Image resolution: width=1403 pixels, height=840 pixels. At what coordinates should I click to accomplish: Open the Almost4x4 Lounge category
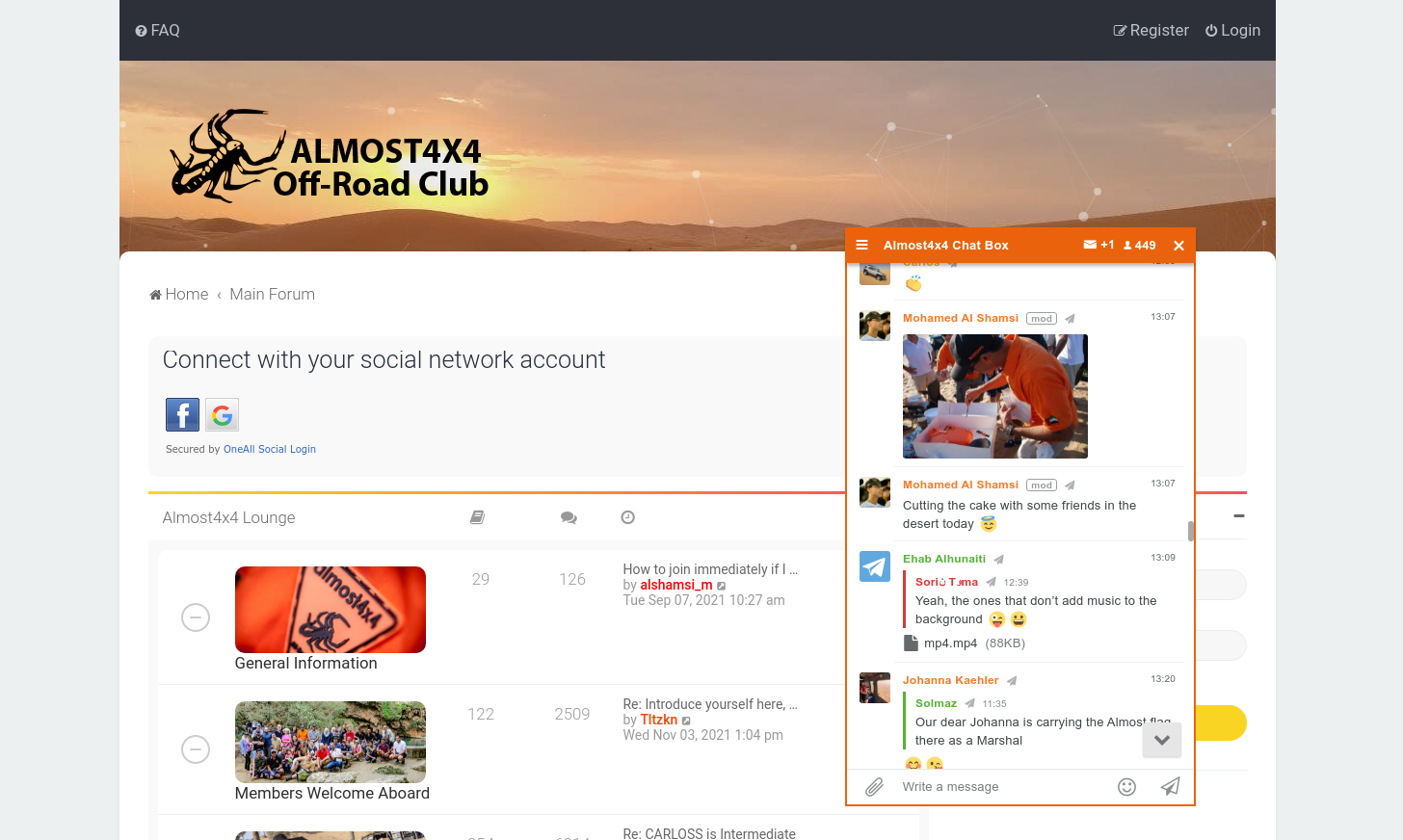(x=228, y=517)
